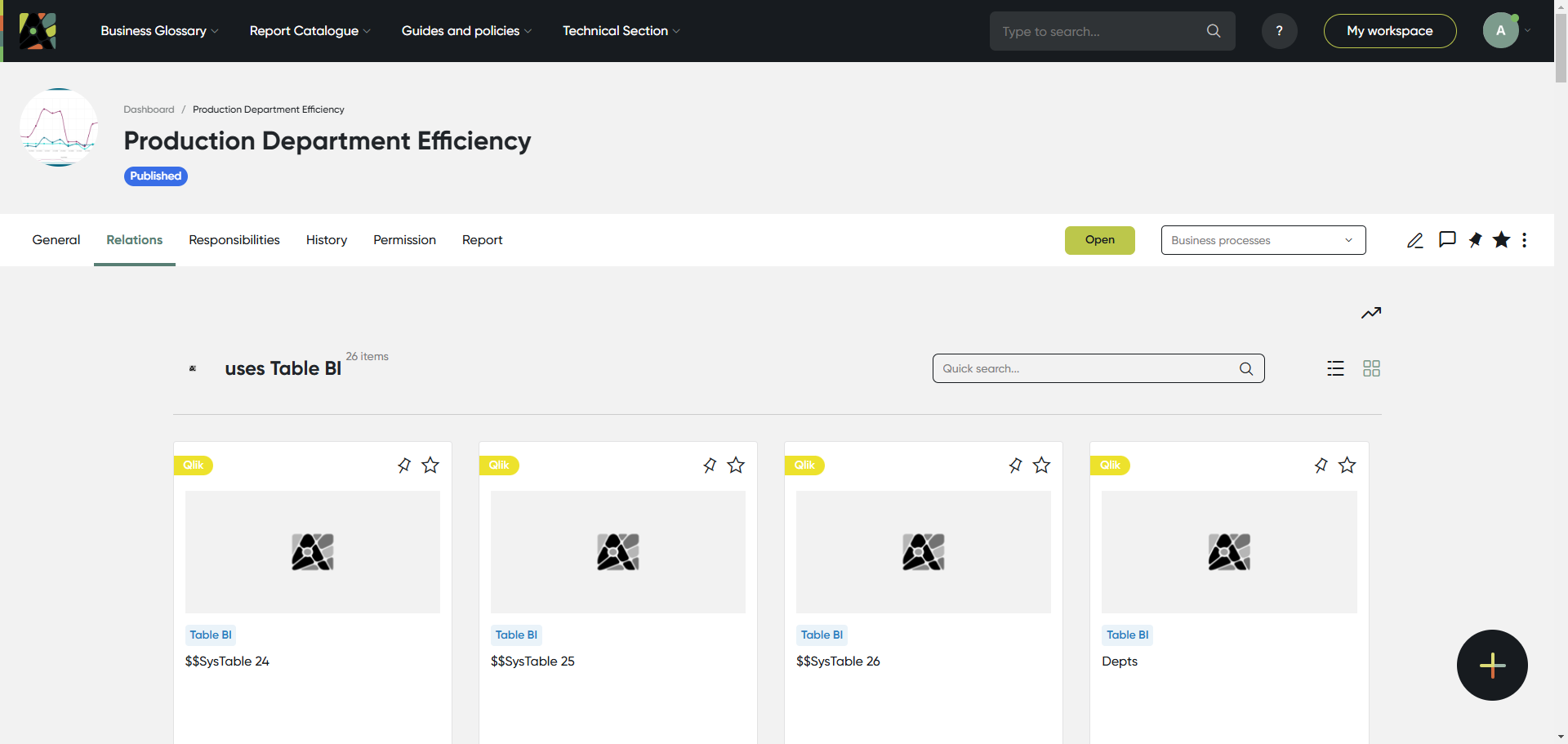Toggle the favorite star for the page
The width and height of the screenshot is (1568, 744).
pos(1501,240)
